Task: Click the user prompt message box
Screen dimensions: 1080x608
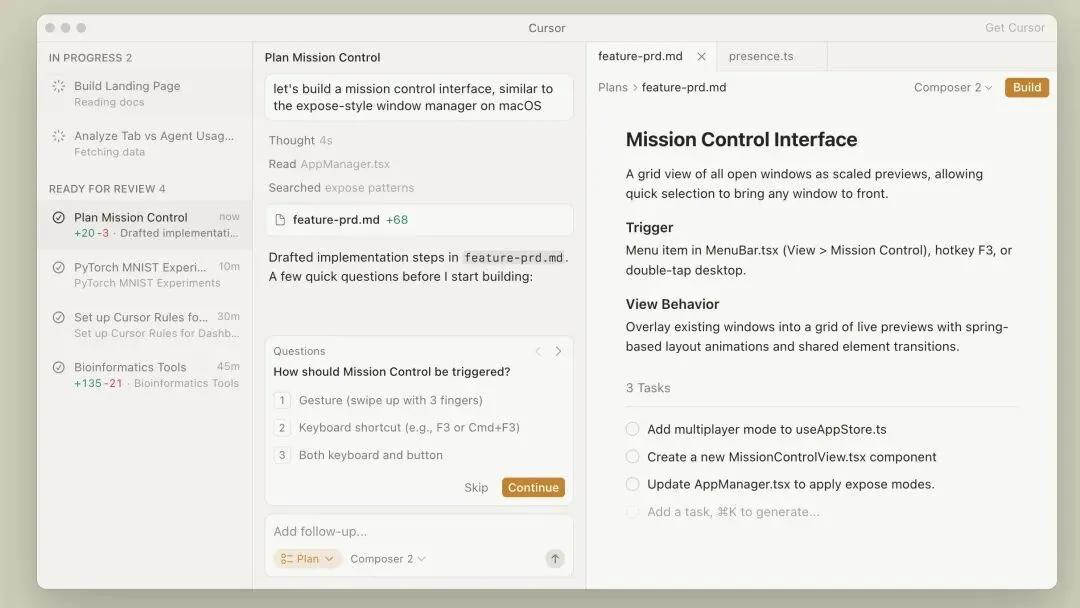Action: (419, 97)
